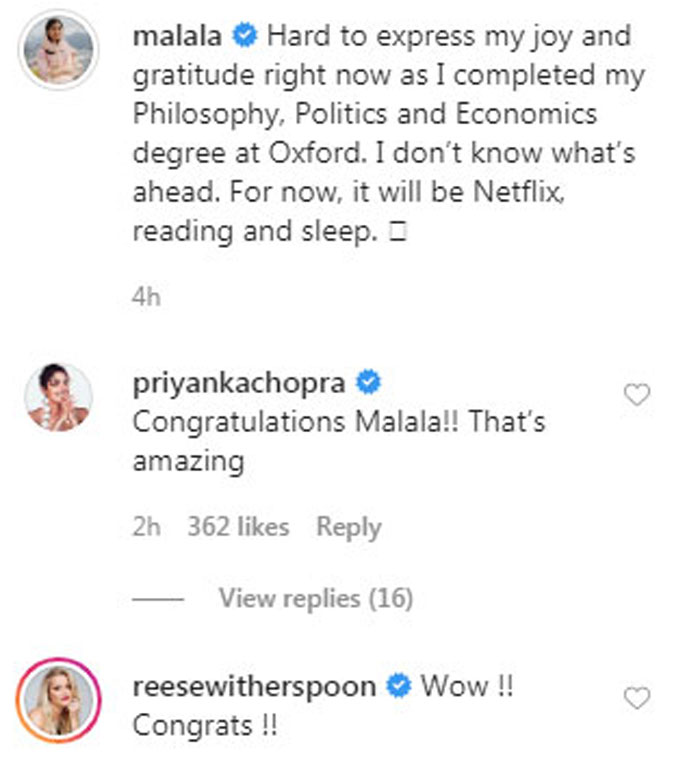Click the 2h timestamp on priyankachopra's comment

(146, 527)
